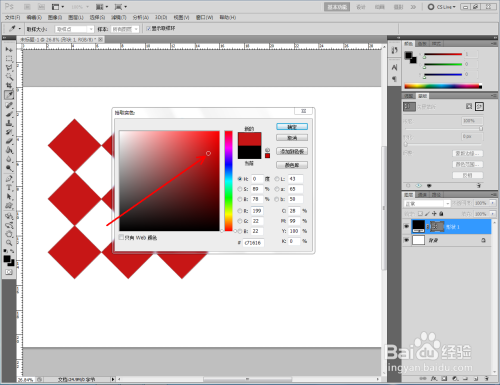Enable the Only Web Colors checkbox
This screenshot has height=385, width=500.
[x=121, y=237]
